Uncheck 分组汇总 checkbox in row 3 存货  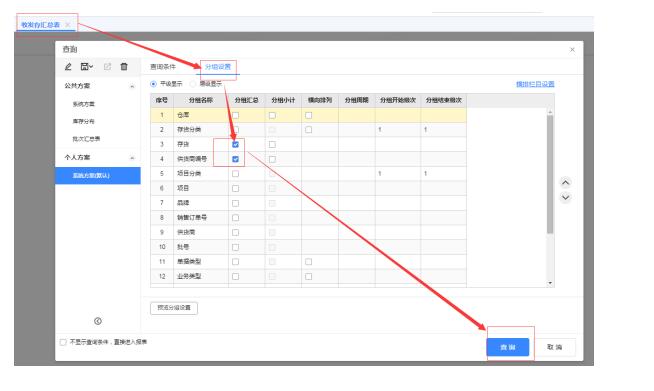point(236,144)
